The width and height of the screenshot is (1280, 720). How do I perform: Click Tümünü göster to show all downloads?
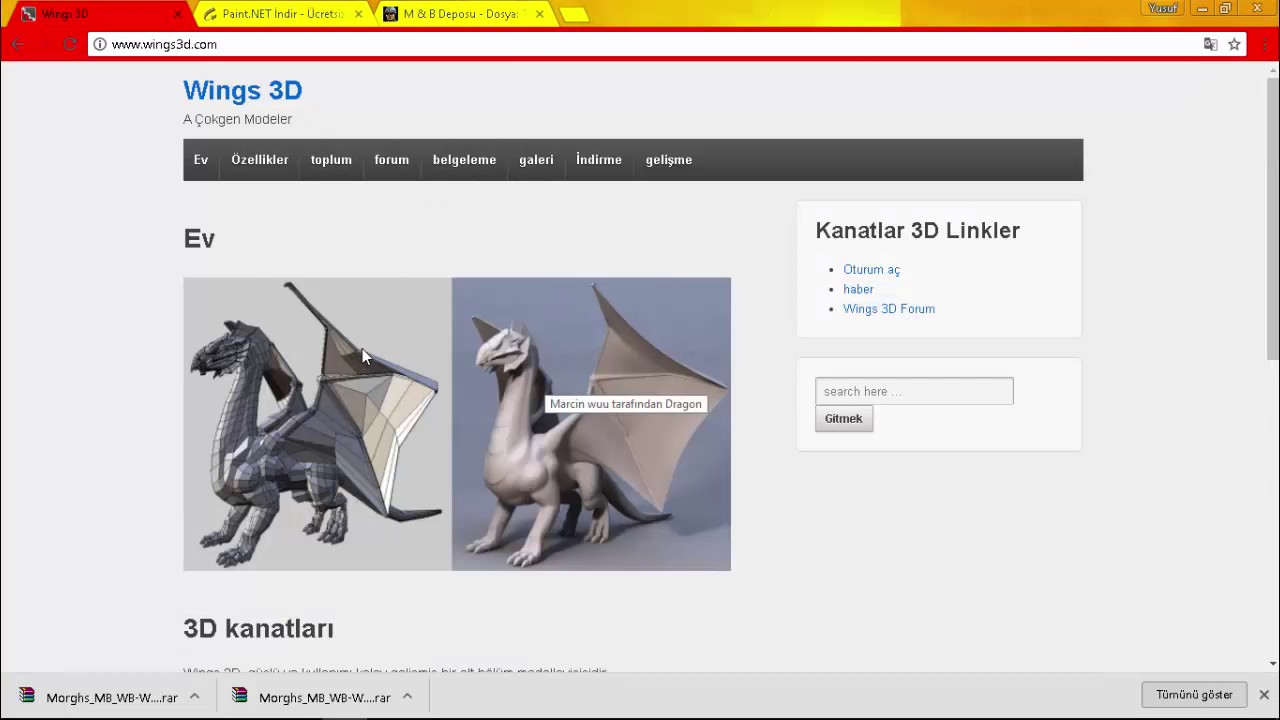pos(1194,695)
